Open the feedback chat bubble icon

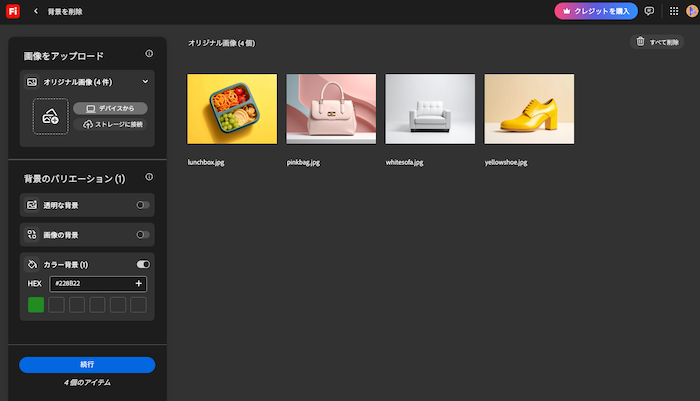coord(649,11)
